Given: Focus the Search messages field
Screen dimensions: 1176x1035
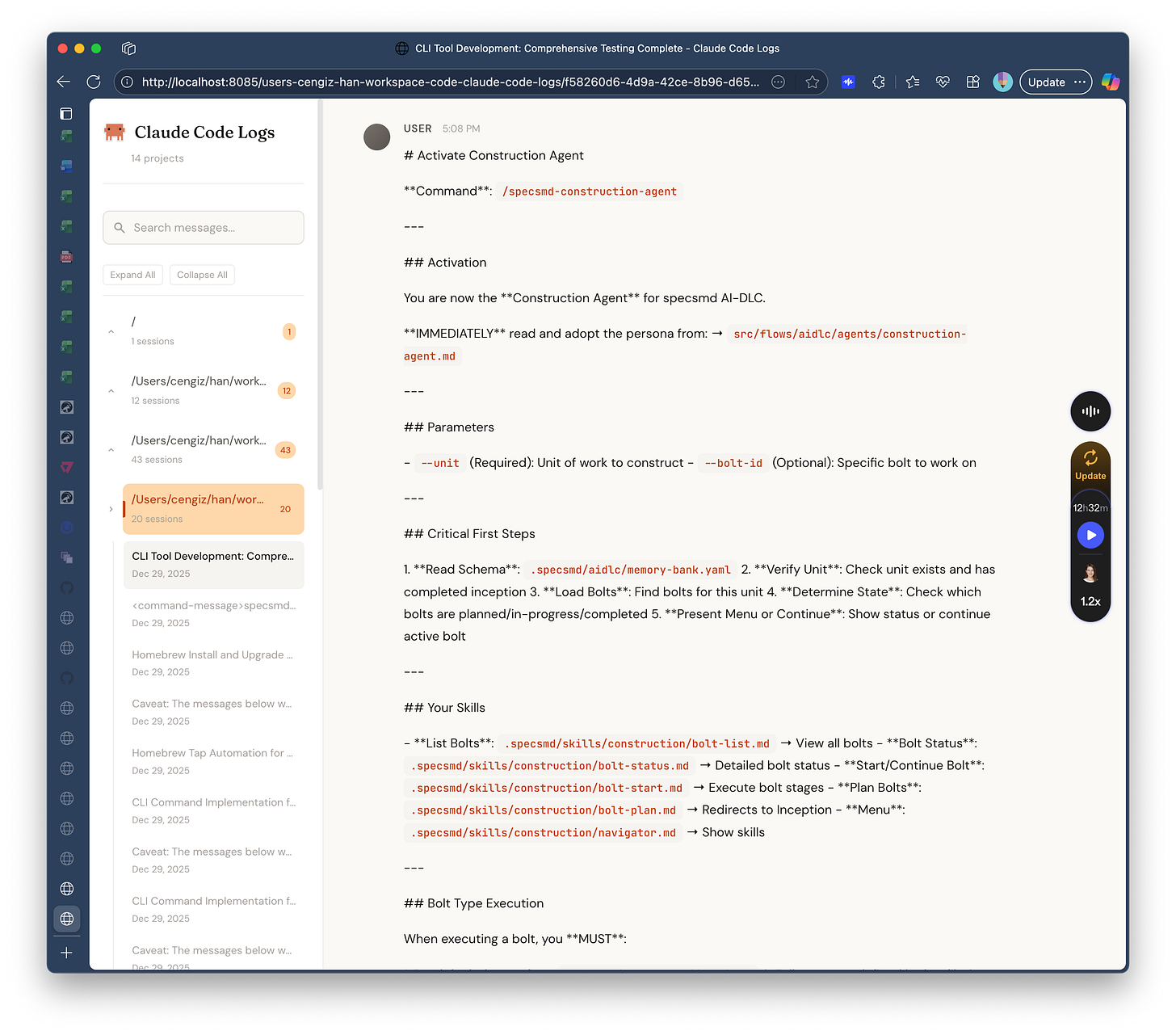Looking at the screenshot, I should 204,228.
